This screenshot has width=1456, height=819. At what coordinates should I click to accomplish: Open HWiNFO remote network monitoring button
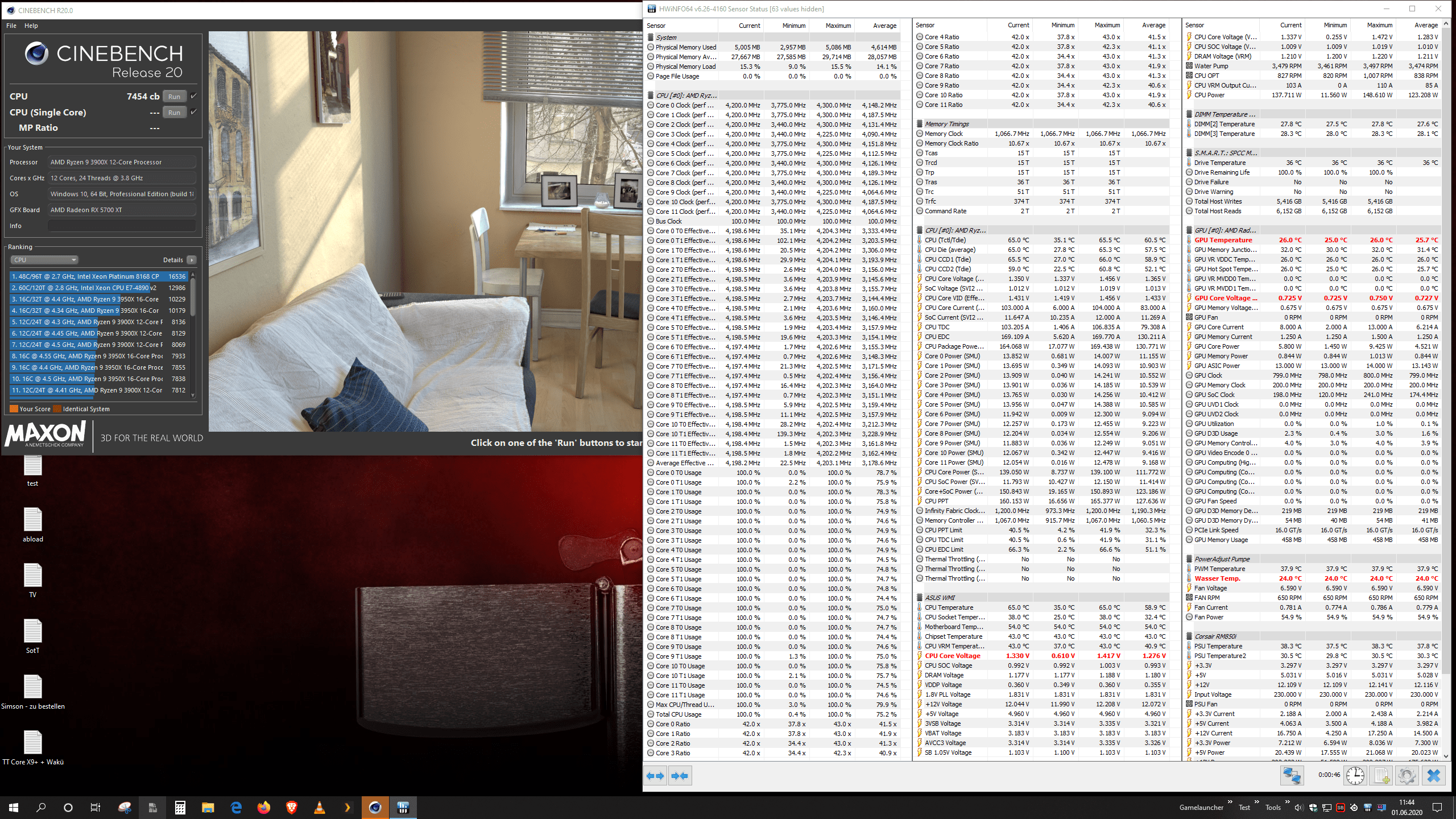[x=1292, y=776]
